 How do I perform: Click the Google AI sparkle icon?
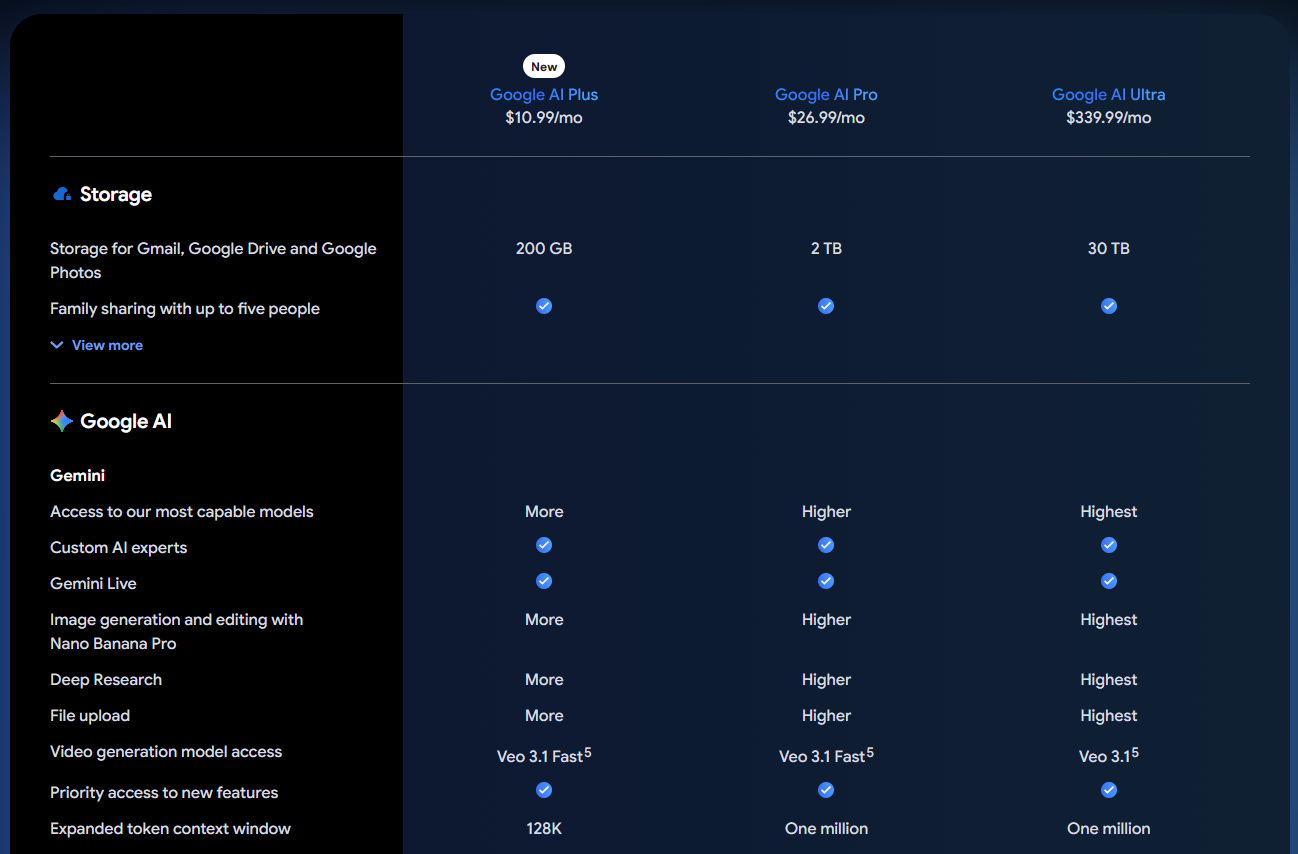(62, 421)
